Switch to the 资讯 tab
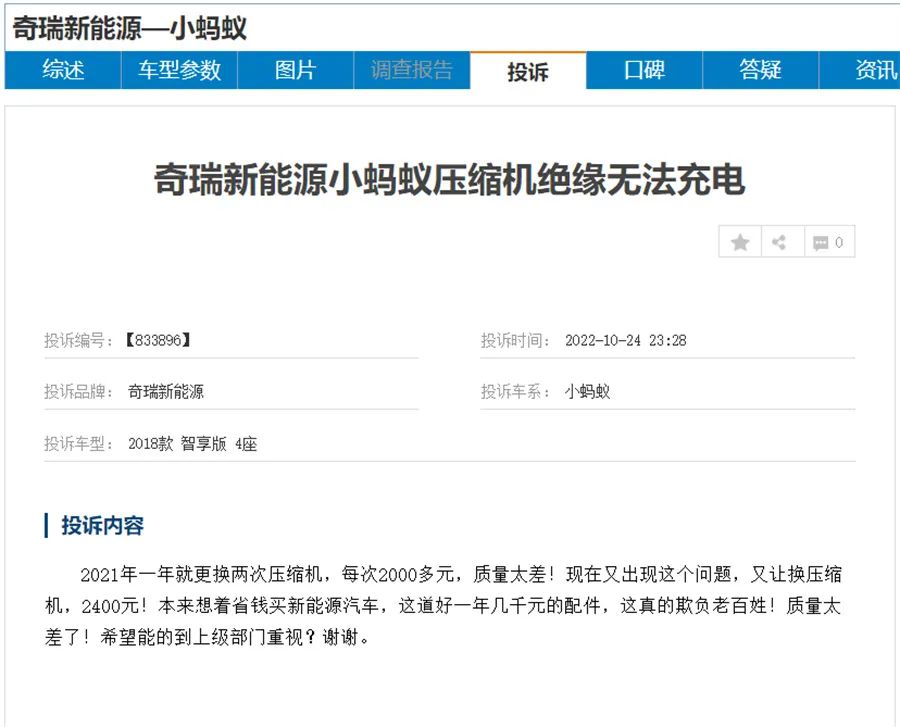900x727 pixels. point(870,70)
